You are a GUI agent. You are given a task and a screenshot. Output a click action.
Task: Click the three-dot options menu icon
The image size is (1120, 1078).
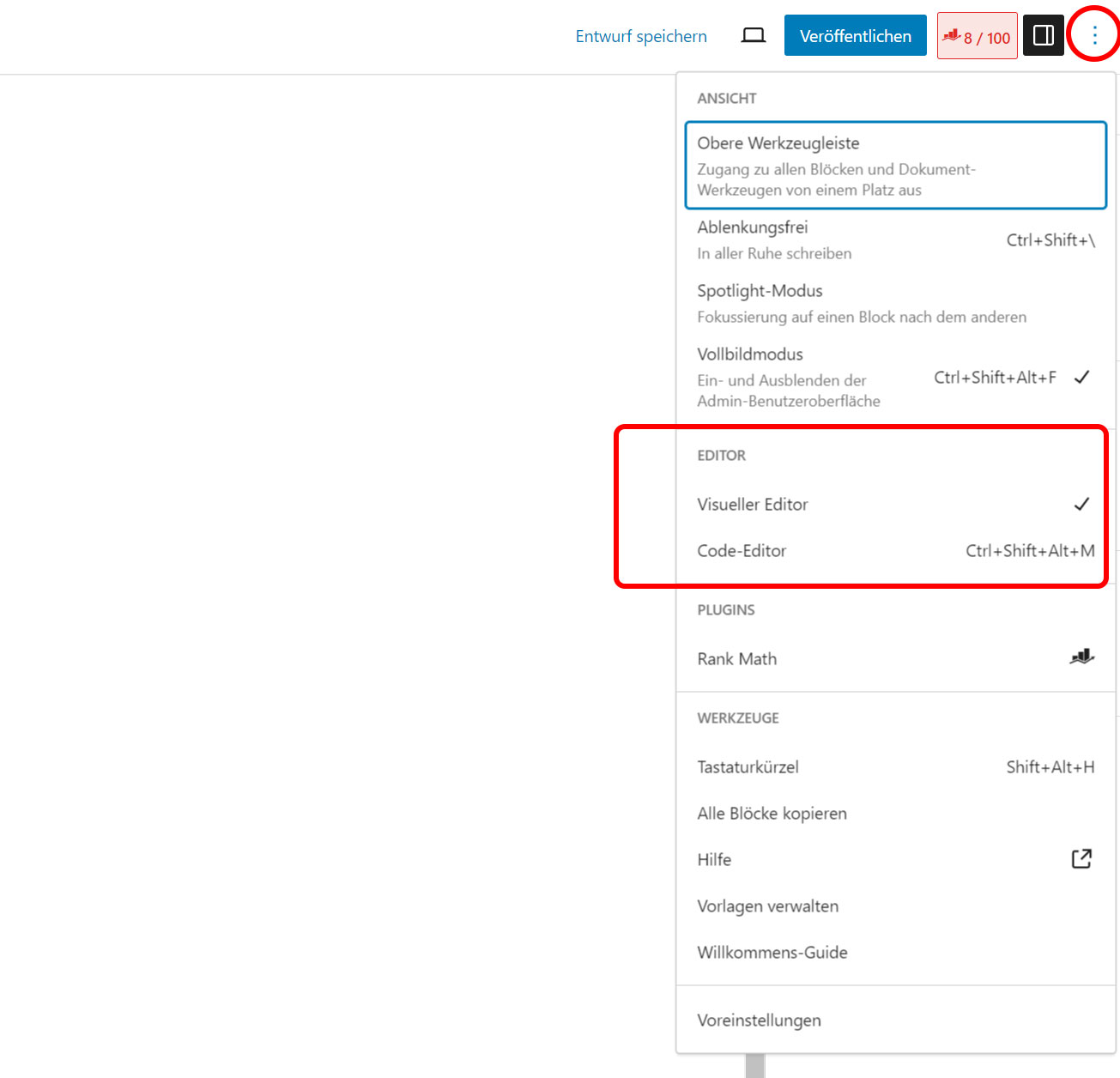point(1094,35)
